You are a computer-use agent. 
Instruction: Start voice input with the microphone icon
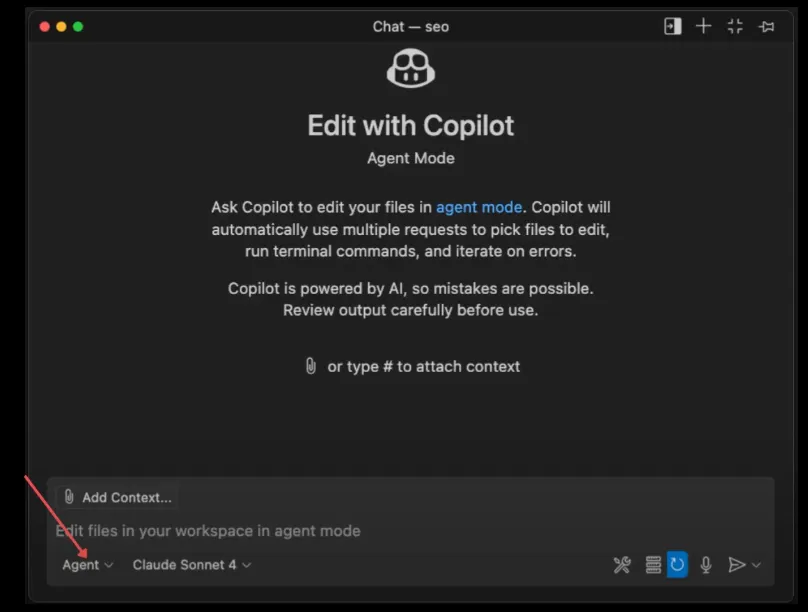pyautogui.click(x=706, y=564)
